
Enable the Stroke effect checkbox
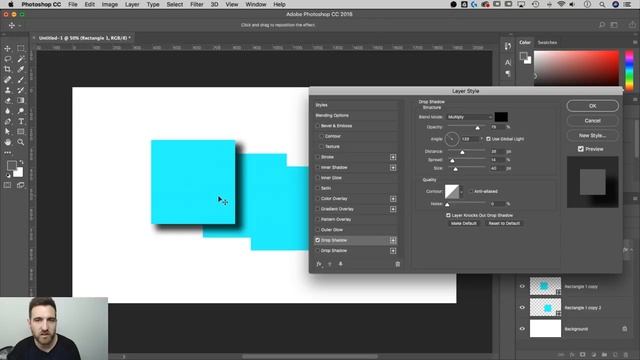pos(318,157)
